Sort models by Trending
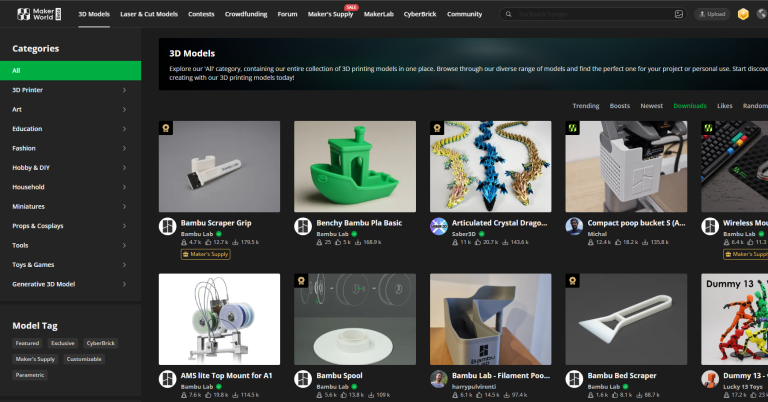This screenshot has height=402, width=768. pos(586,106)
